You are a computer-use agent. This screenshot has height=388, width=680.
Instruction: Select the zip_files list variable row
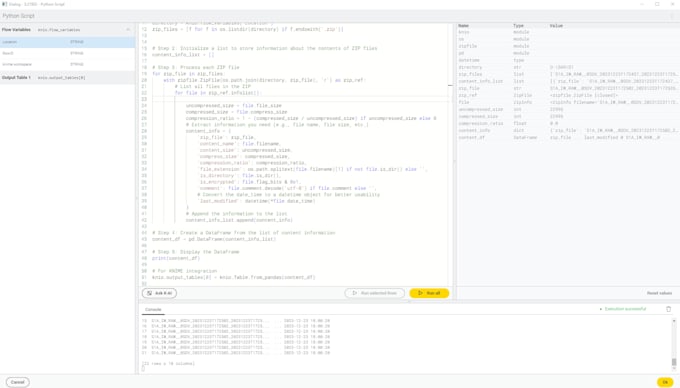point(568,74)
